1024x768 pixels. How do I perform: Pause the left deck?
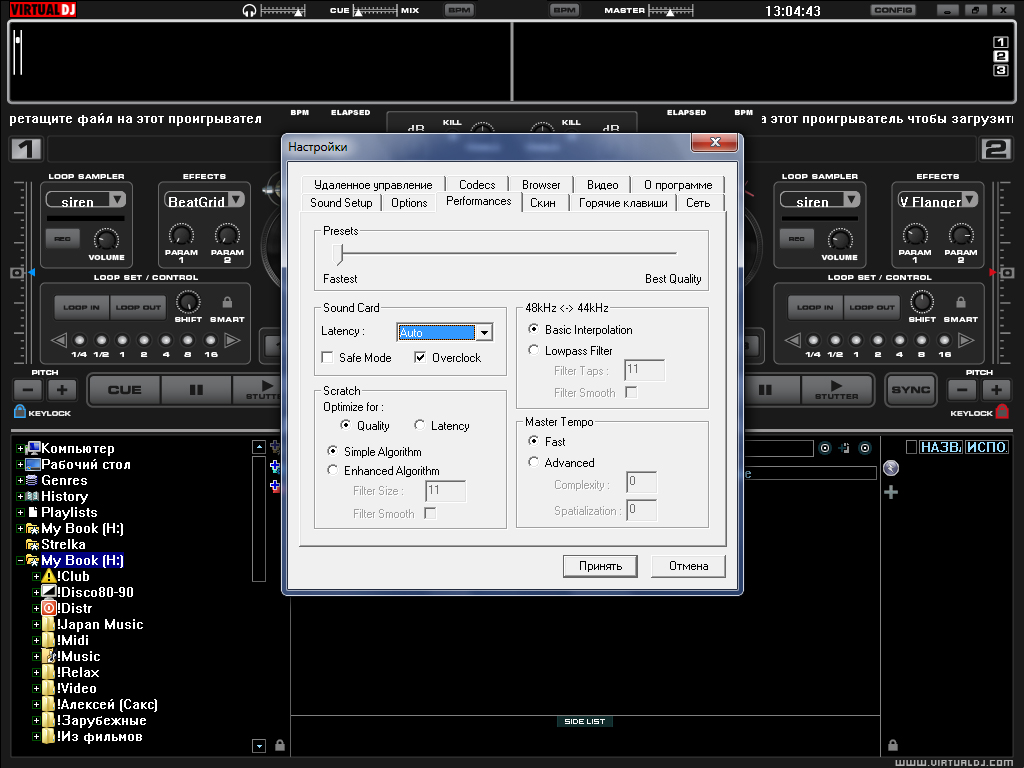tap(196, 390)
